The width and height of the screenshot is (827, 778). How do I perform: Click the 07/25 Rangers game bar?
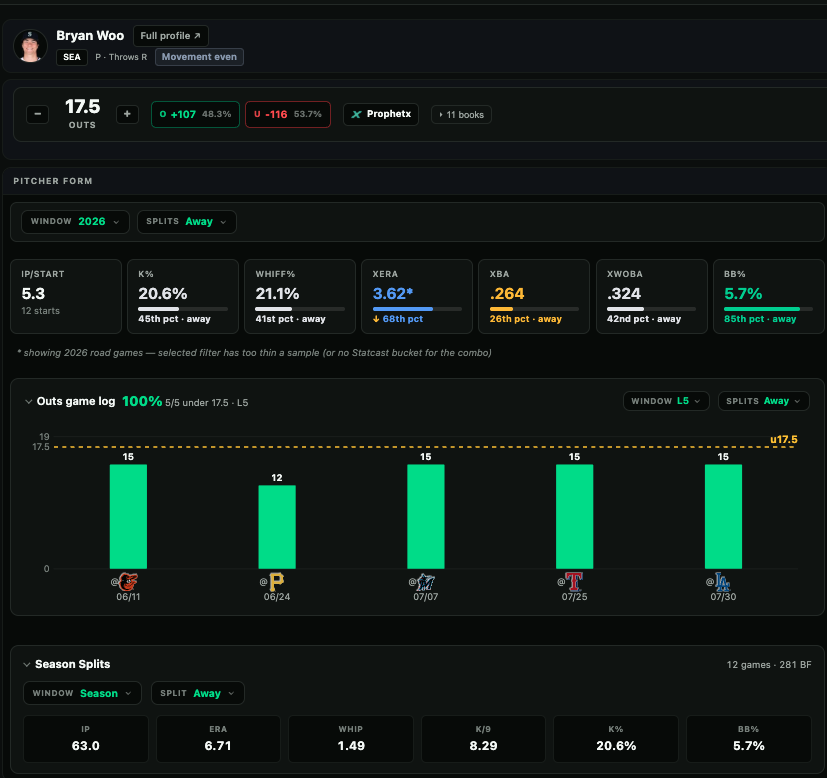[x=574, y=516]
